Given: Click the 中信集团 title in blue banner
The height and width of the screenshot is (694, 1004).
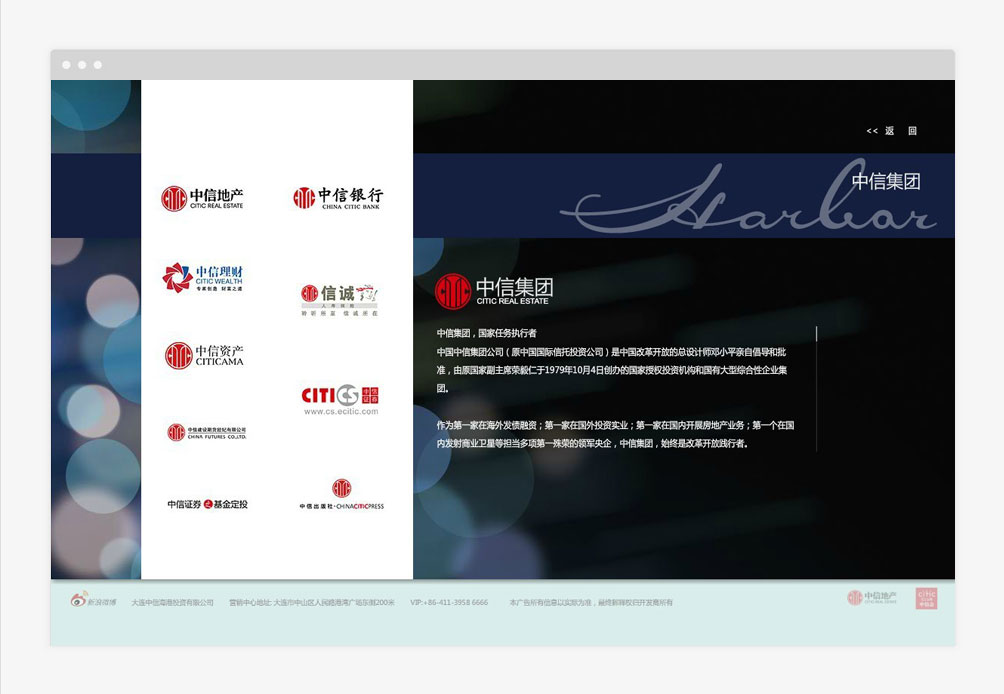Looking at the screenshot, I should pyautogui.click(x=885, y=182).
